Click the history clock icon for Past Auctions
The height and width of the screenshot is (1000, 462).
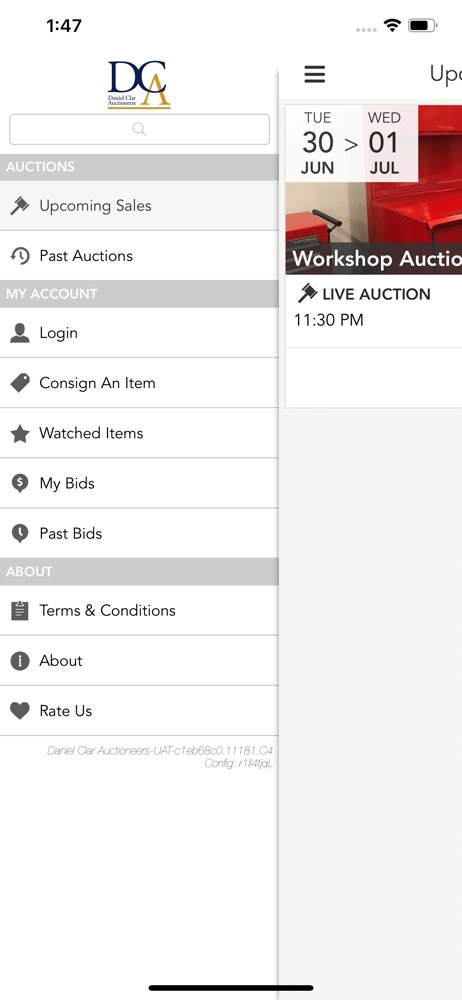[20, 256]
